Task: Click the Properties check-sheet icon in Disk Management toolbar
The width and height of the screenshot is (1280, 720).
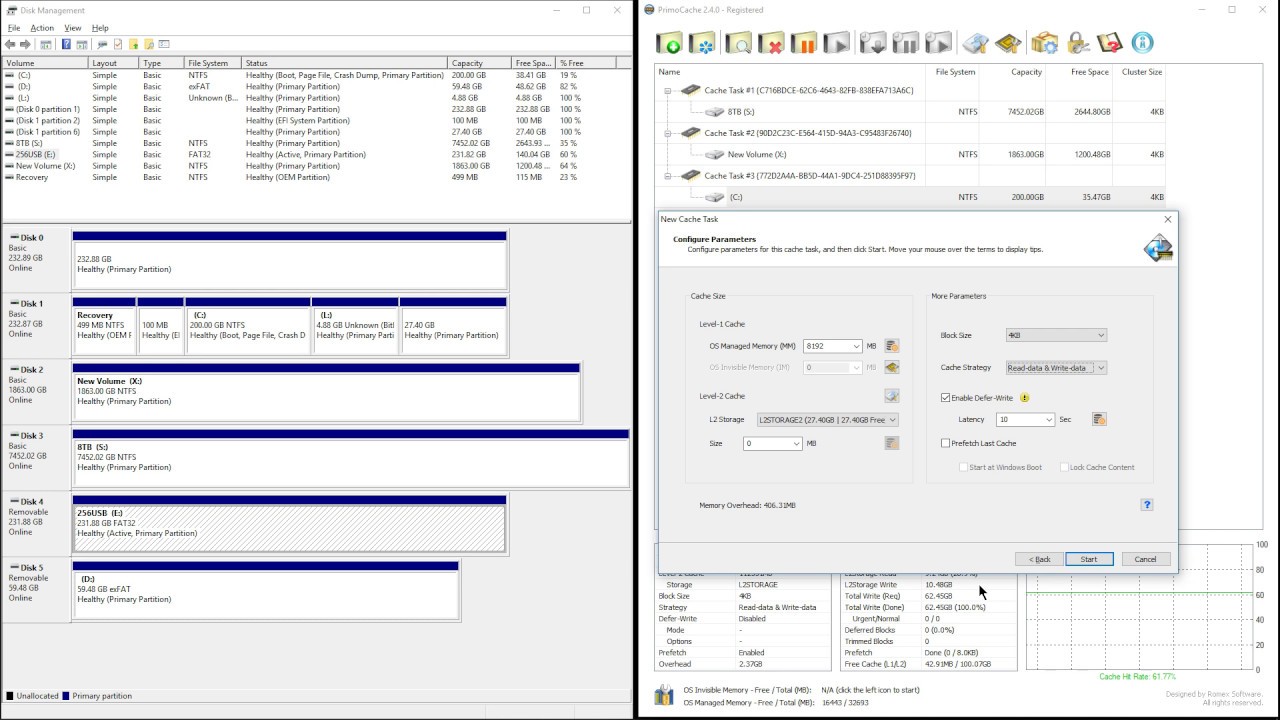Action: (118, 44)
